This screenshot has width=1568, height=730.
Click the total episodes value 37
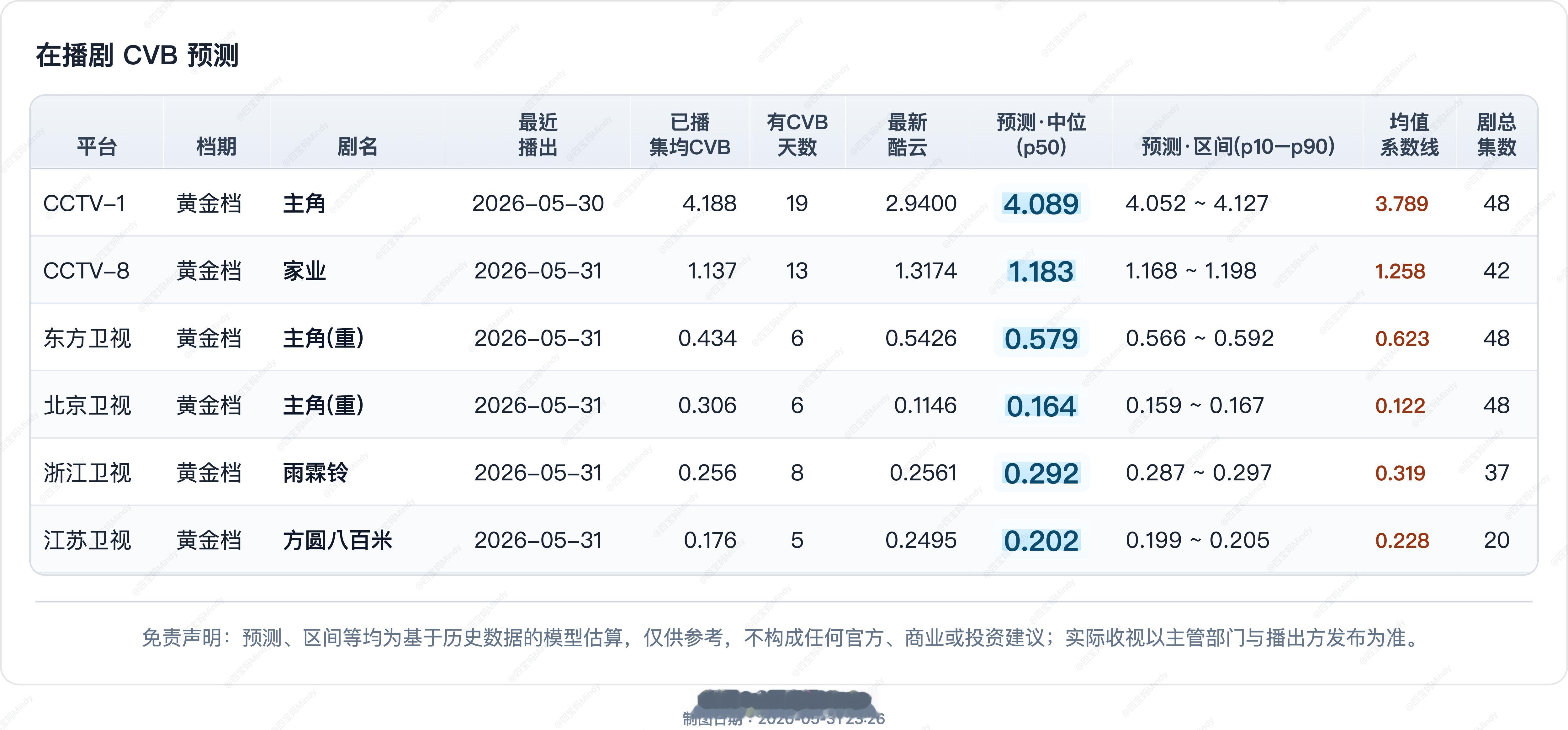(x=1496, y=473)
